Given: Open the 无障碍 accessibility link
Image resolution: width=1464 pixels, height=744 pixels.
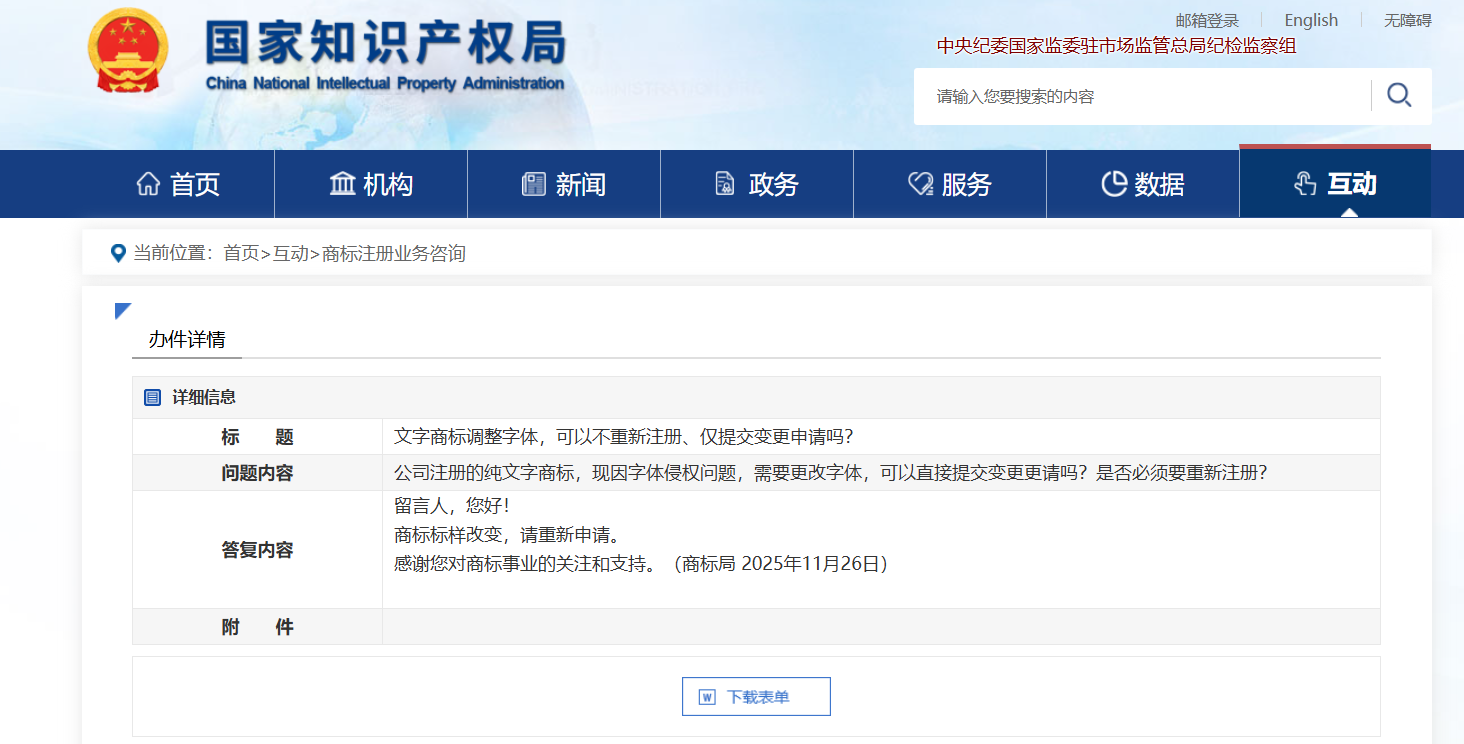Looking at the screenshot, I should pos(1407,20).
